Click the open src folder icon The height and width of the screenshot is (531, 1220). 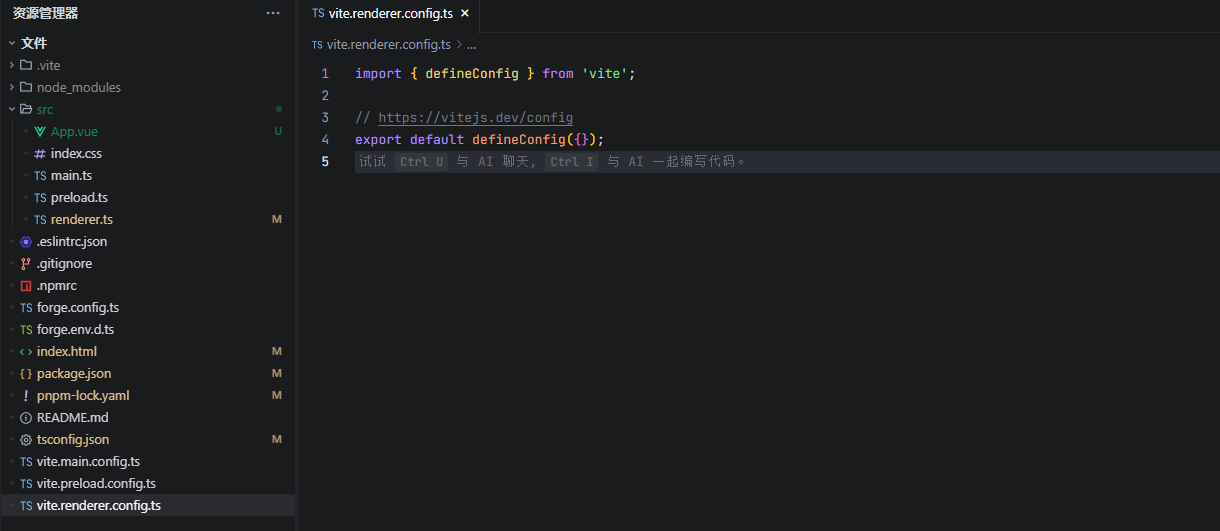(x=26, y=109)
